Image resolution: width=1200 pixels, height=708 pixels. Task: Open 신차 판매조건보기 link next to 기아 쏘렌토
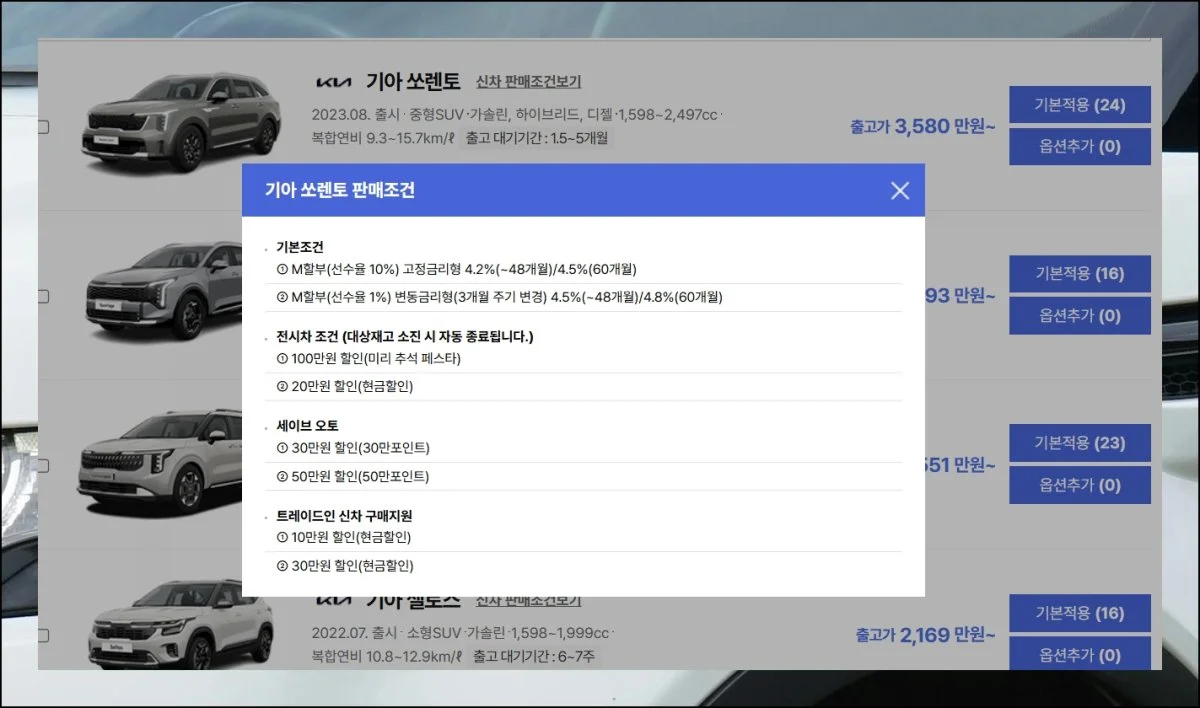pos(528,82)
